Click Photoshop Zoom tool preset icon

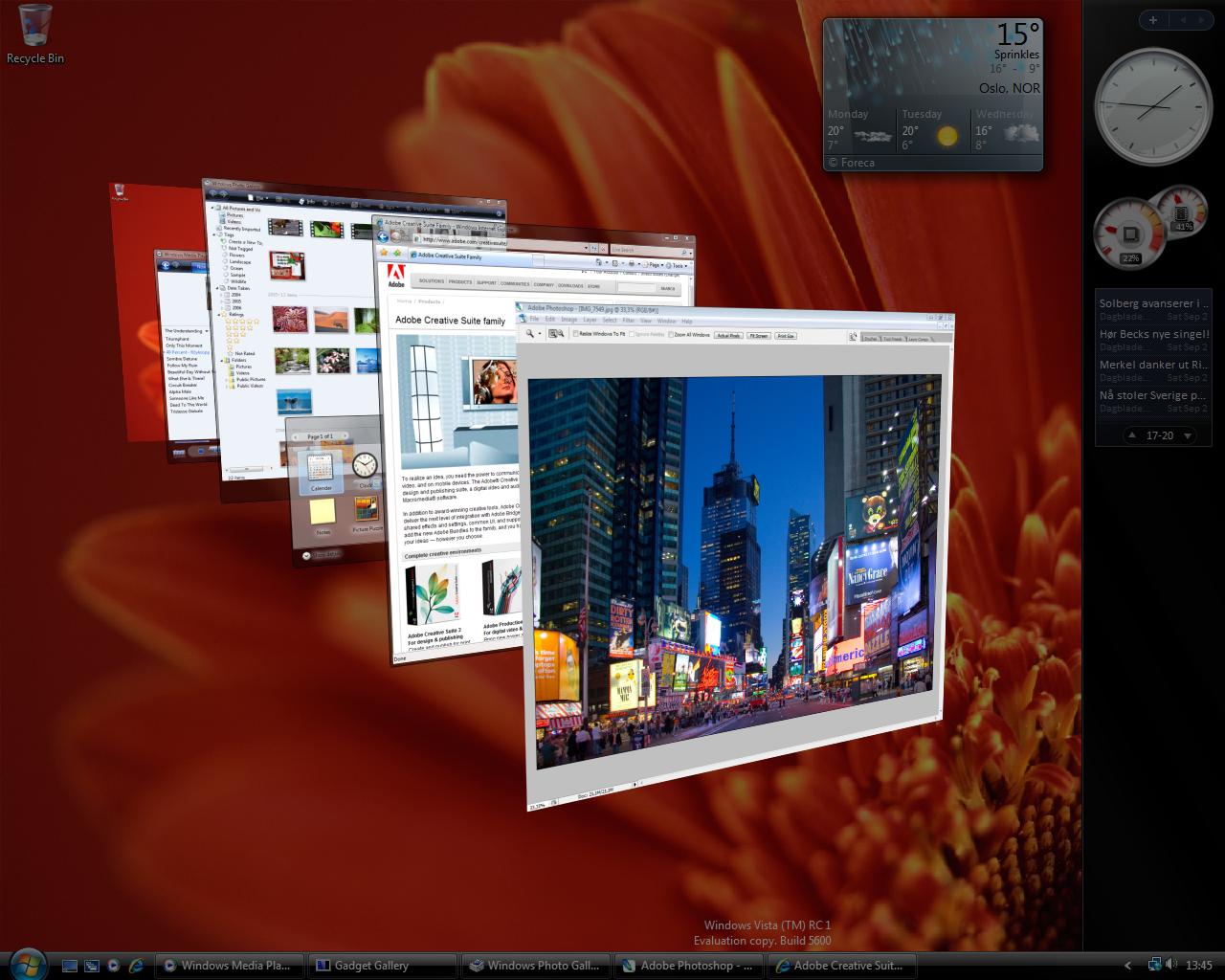pyautogui.click(x=529, y=333)
